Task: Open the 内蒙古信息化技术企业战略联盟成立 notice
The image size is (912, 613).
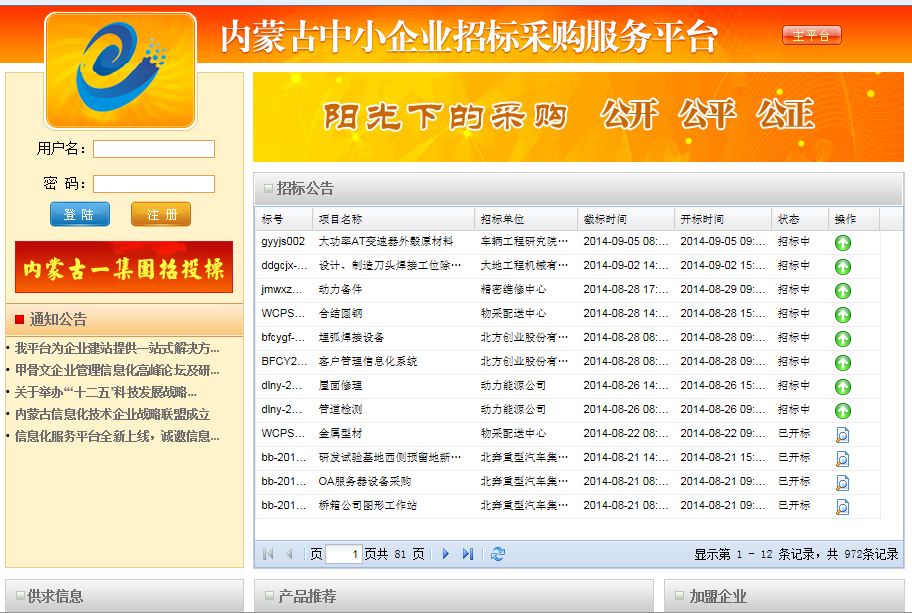Action: point(112,414)
